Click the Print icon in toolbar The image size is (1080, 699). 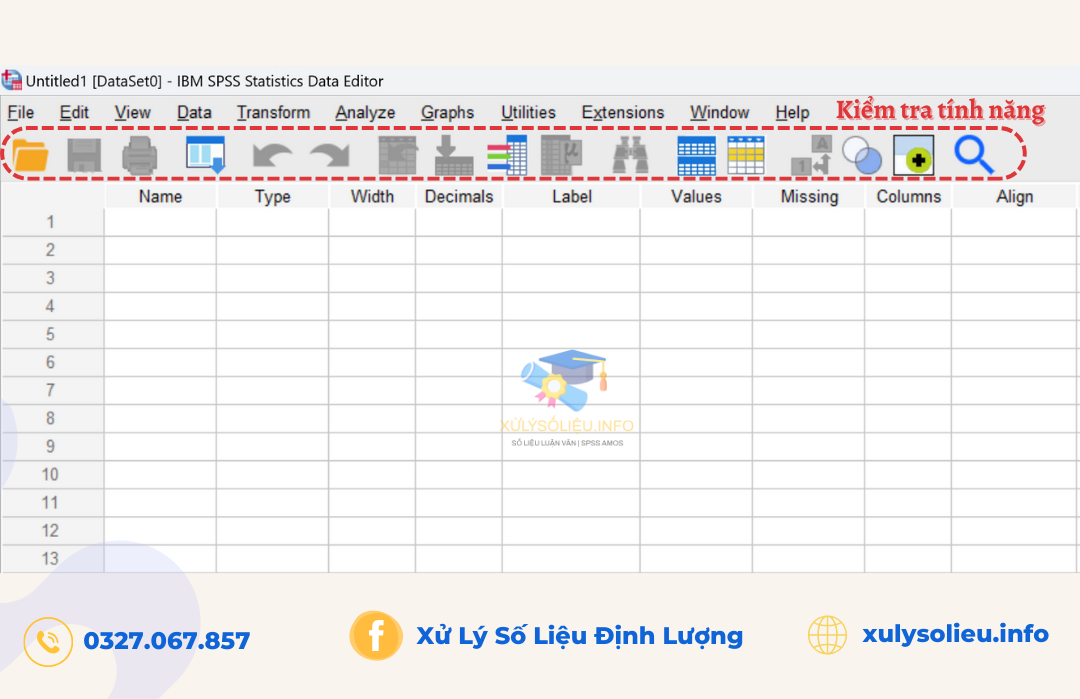point(139,155)
